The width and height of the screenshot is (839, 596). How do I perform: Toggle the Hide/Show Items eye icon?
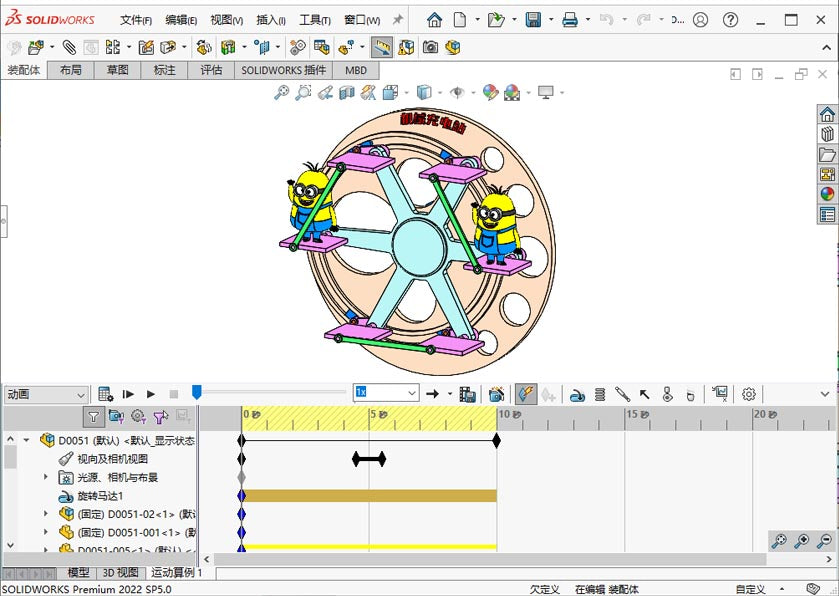point(457,93)
